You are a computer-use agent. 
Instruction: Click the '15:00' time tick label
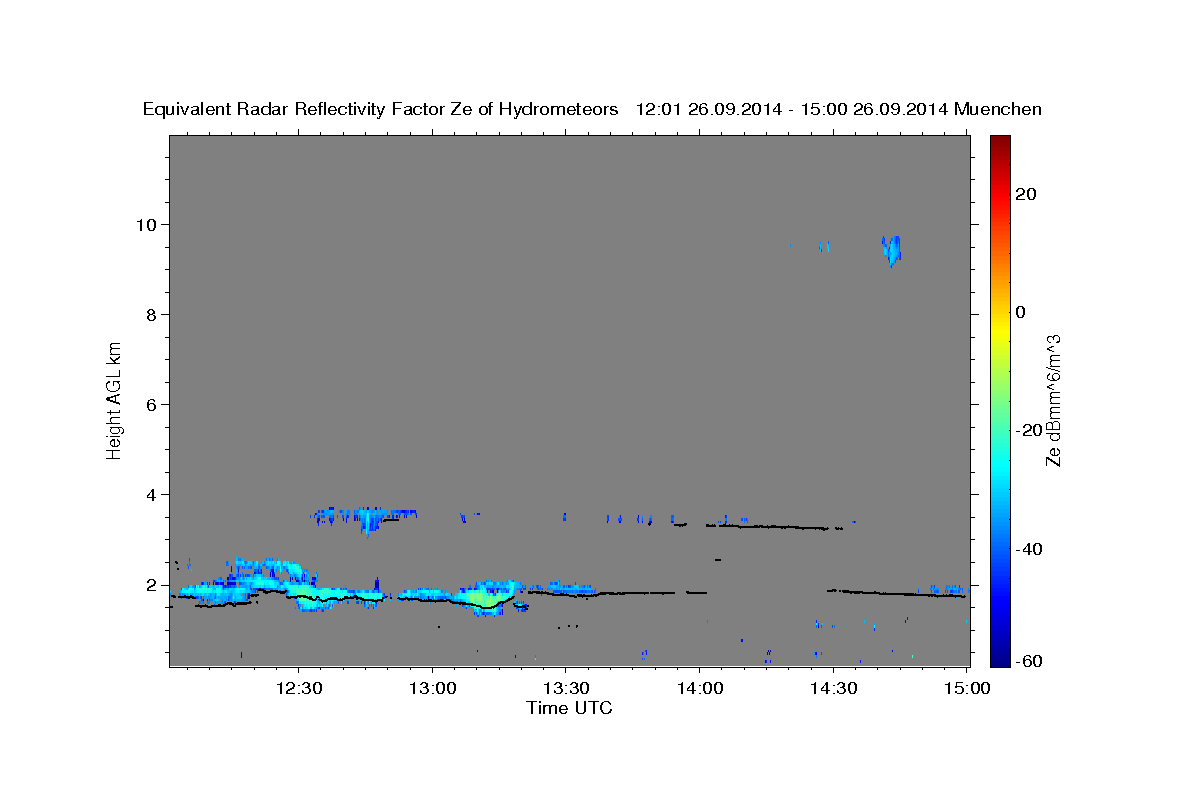coord(966,688)
